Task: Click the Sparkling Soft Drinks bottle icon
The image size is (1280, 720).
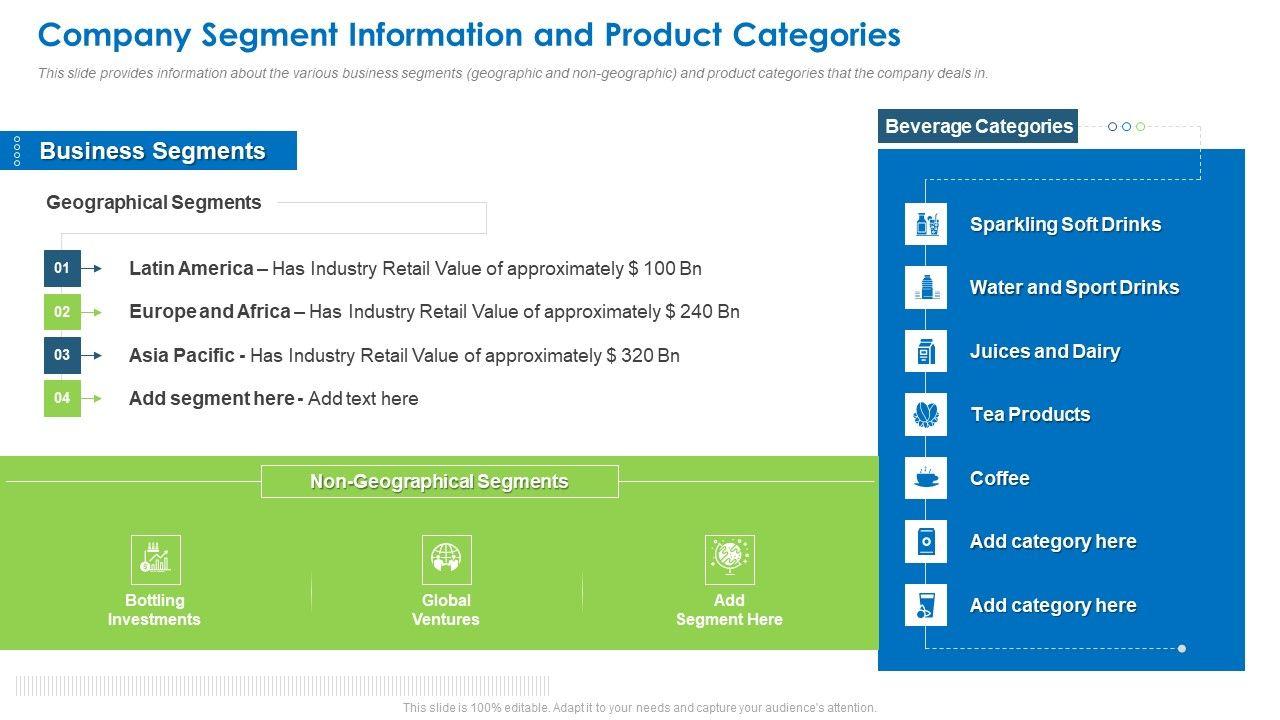Action: (x=925, y=224)
